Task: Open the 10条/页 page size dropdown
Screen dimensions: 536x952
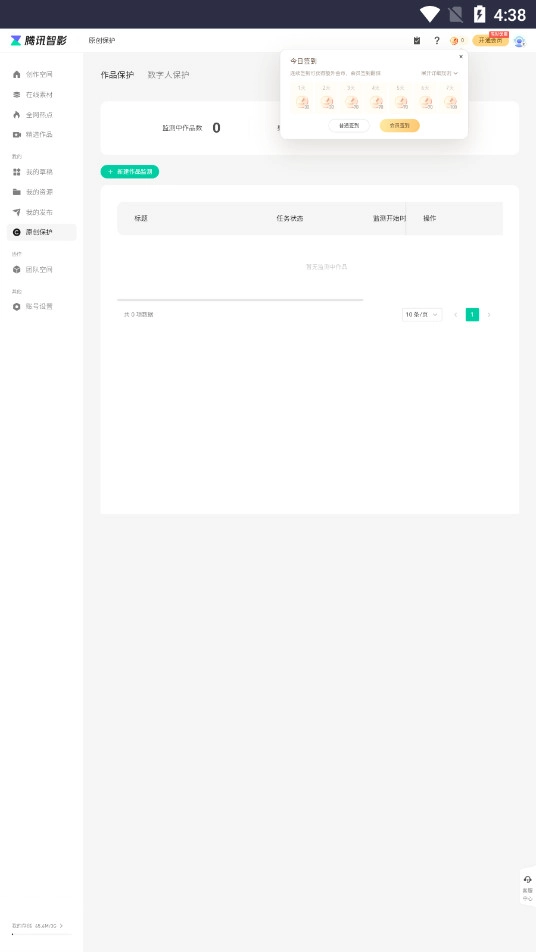Action: 422,314
